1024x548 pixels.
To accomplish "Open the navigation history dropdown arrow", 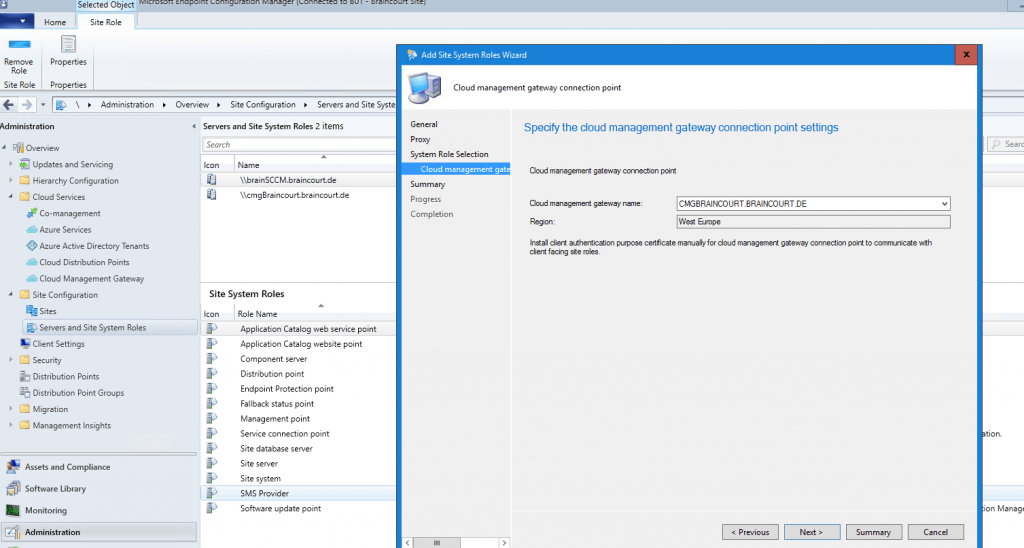I will tap(43, 105).
